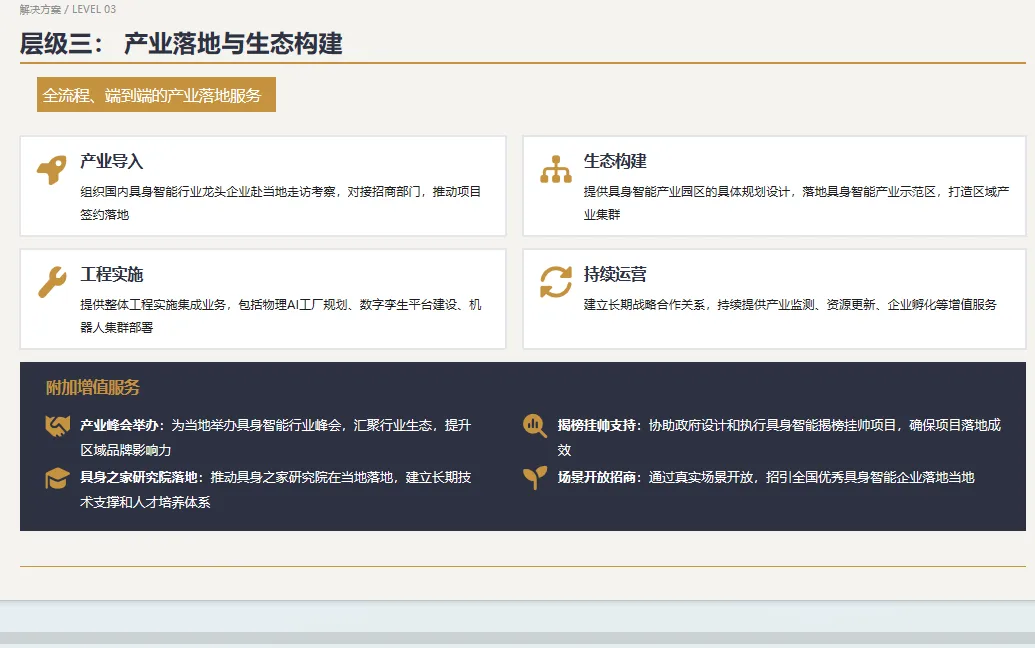Image resolution: width=1035 pixels, height=648 pixels.
Task: Click the 附加增值服务 section heading
Action: pos(93,387)
